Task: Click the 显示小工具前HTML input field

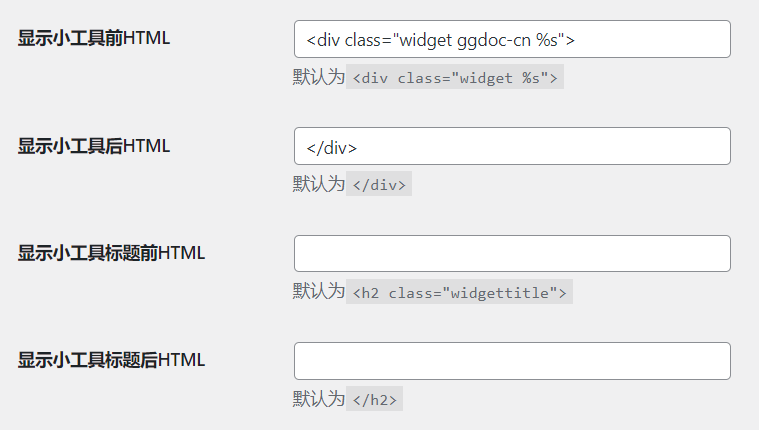Action: (512, 39)
